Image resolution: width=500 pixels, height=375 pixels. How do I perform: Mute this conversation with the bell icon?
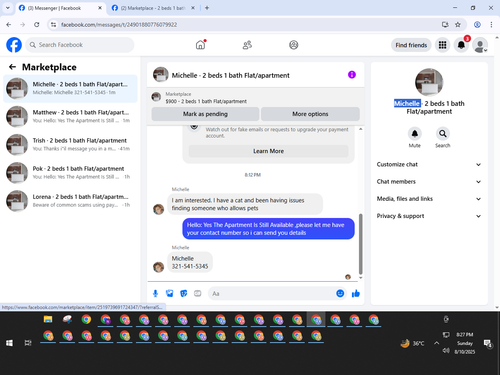pos(415,134)
